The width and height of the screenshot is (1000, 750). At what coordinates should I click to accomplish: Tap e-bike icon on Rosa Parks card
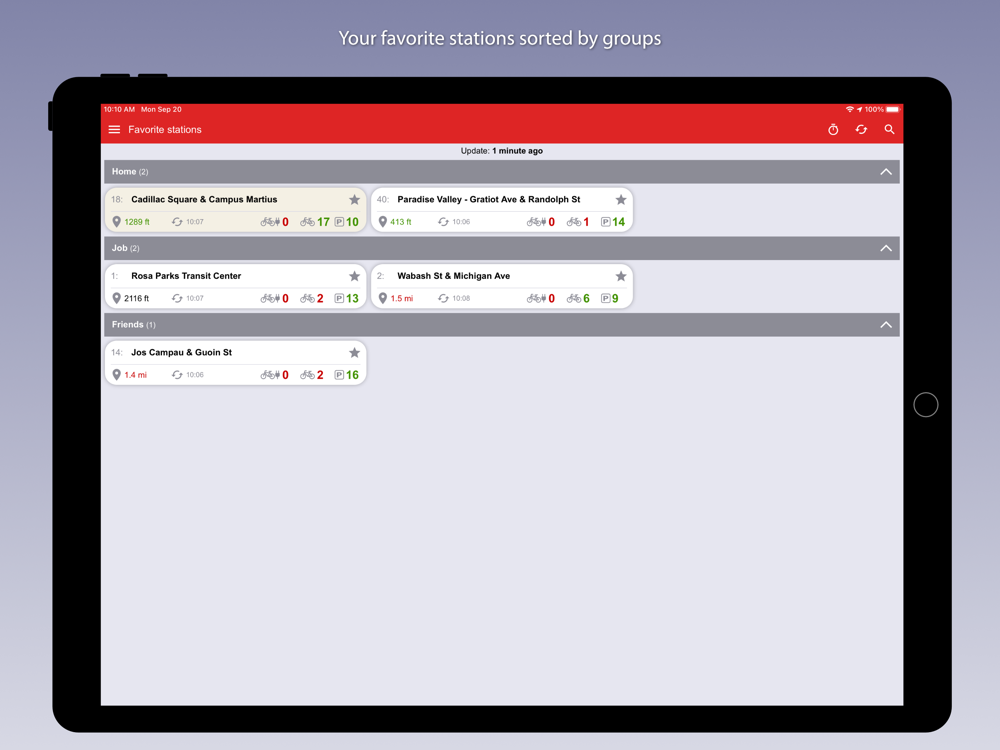270,298
